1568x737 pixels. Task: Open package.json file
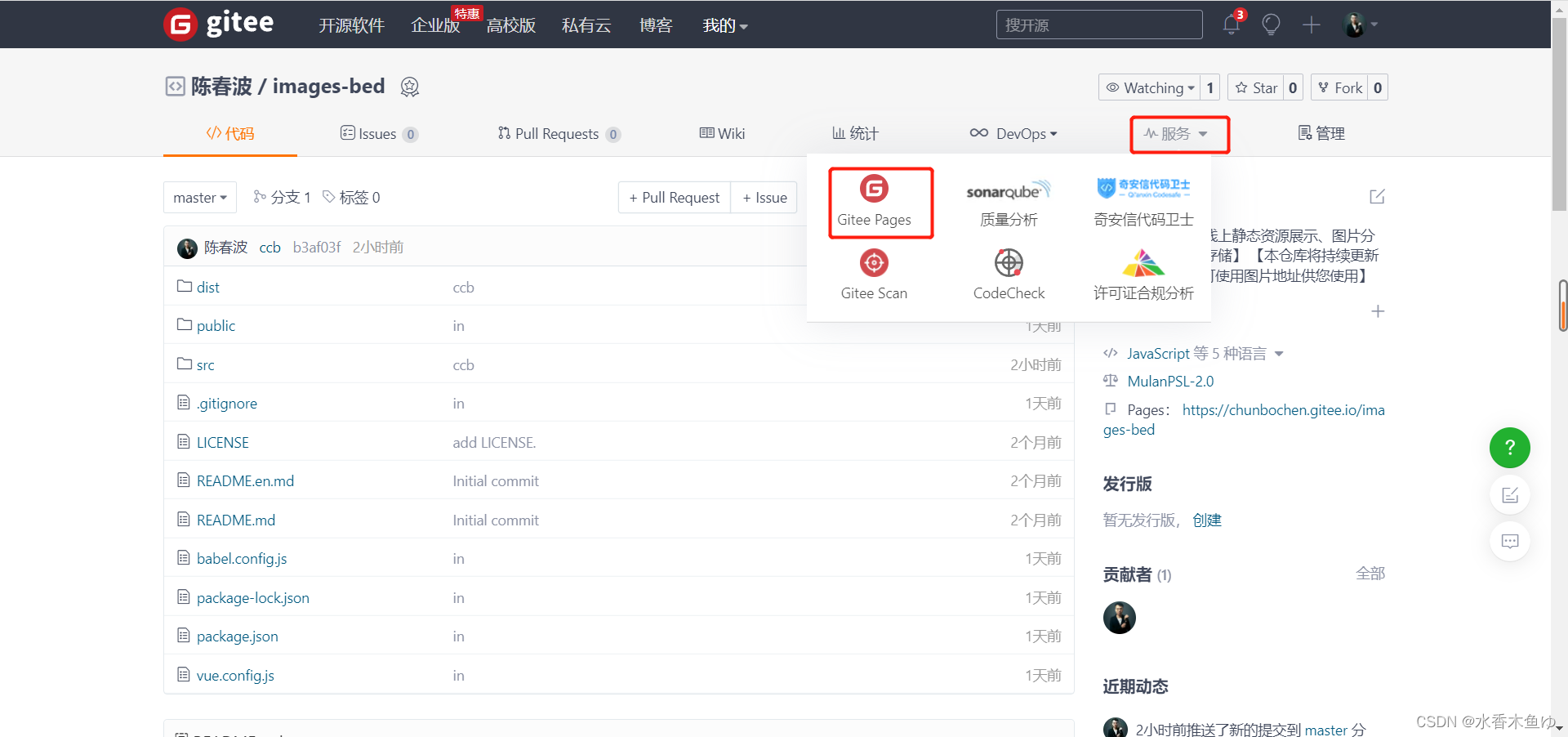click(237, 636)
